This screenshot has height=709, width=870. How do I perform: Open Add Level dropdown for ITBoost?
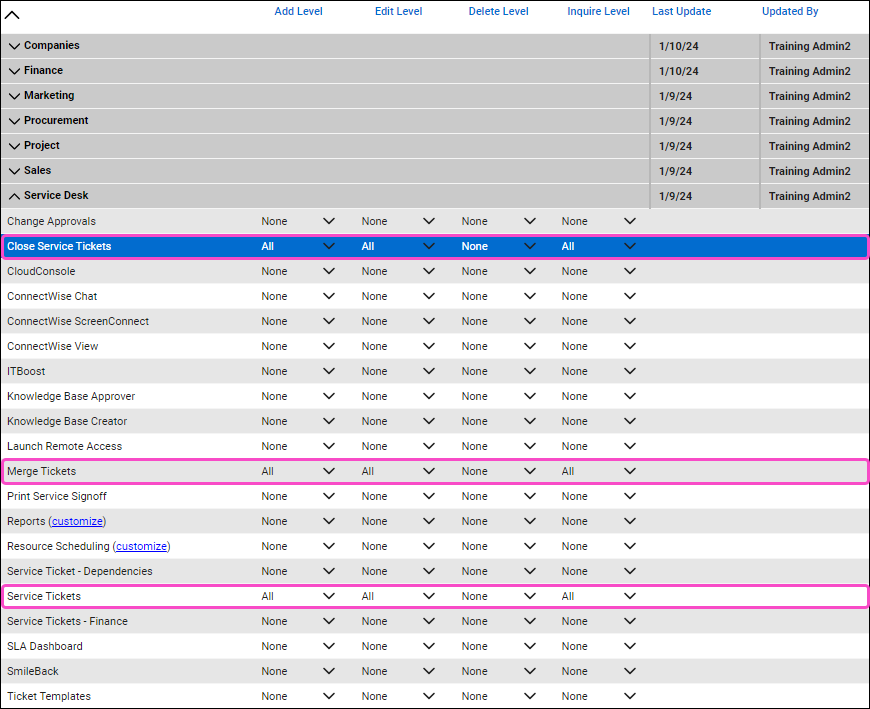[x=328, y=371]
